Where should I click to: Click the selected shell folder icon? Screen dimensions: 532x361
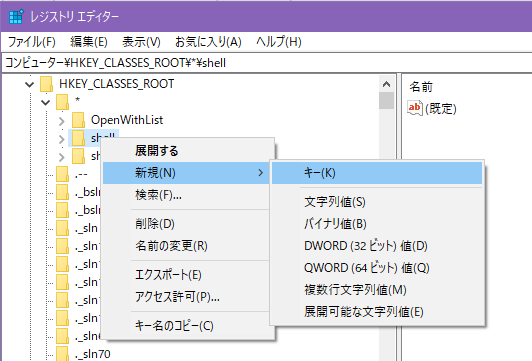coord(78,138)
